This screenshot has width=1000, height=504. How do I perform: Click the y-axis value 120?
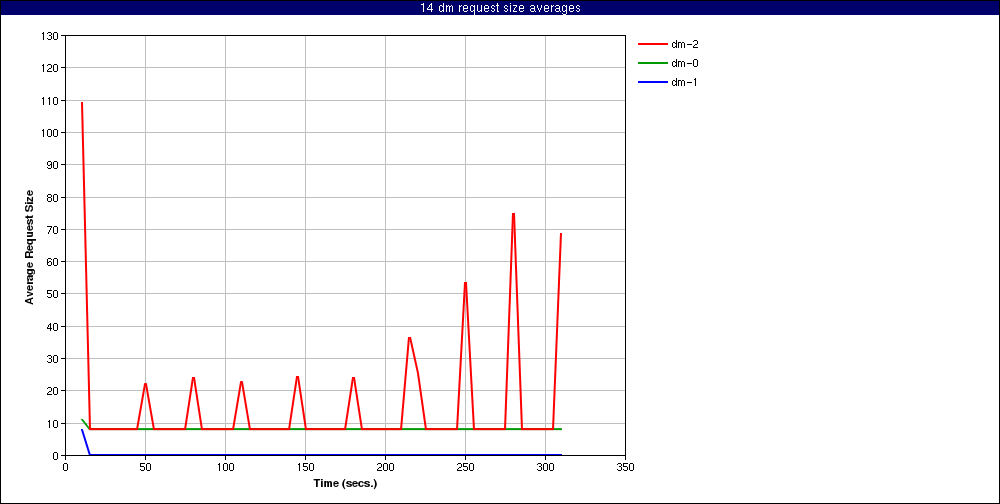coord(52,68)
